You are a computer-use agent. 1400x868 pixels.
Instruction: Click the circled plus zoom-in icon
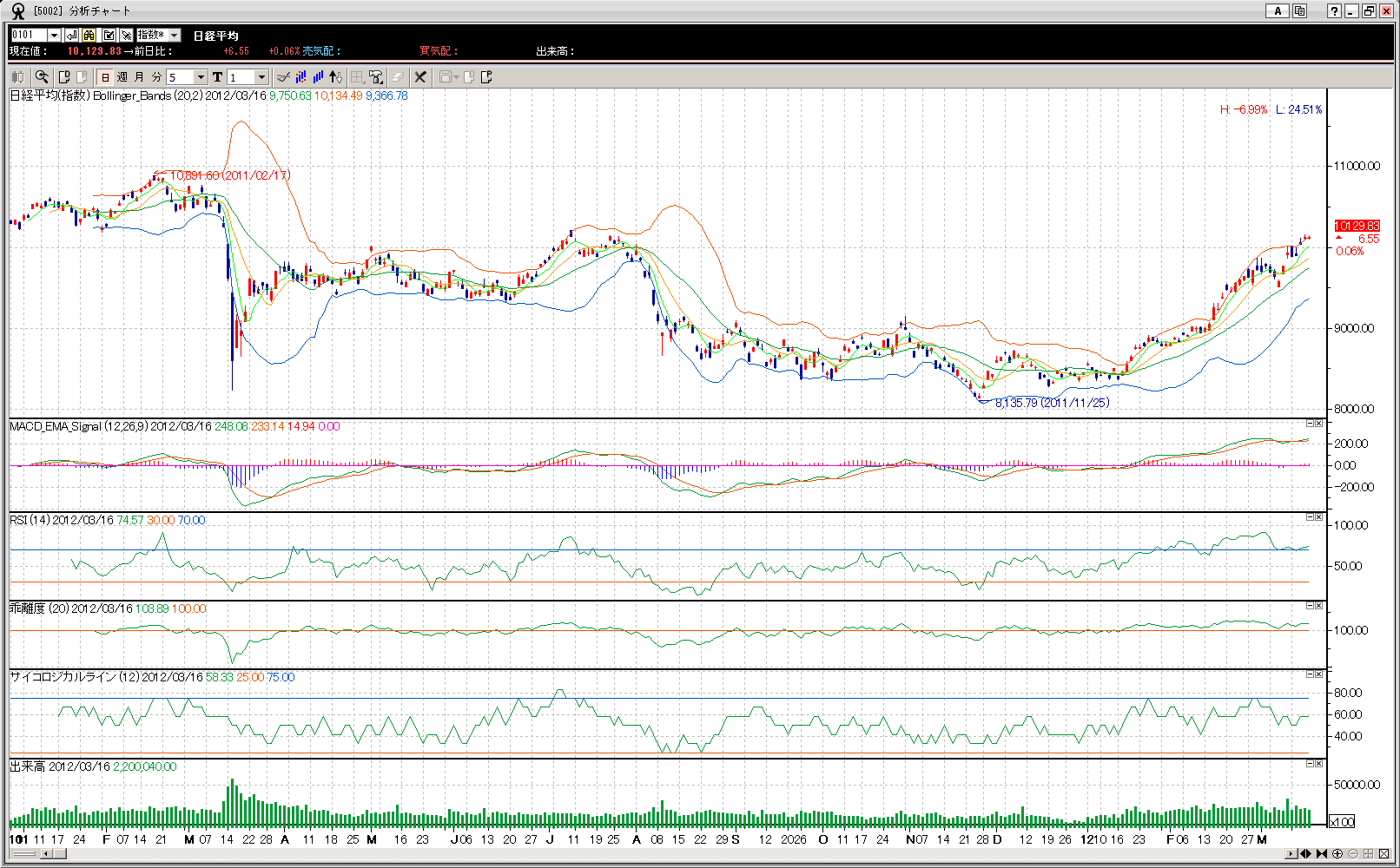coord(1337,854)
